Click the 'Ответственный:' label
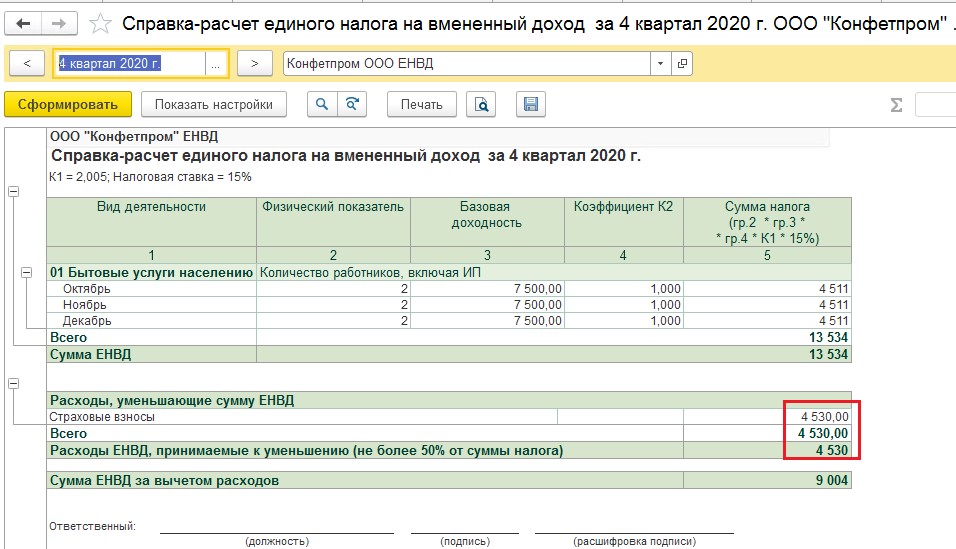 pyautogui.click(x=93, y=526)
